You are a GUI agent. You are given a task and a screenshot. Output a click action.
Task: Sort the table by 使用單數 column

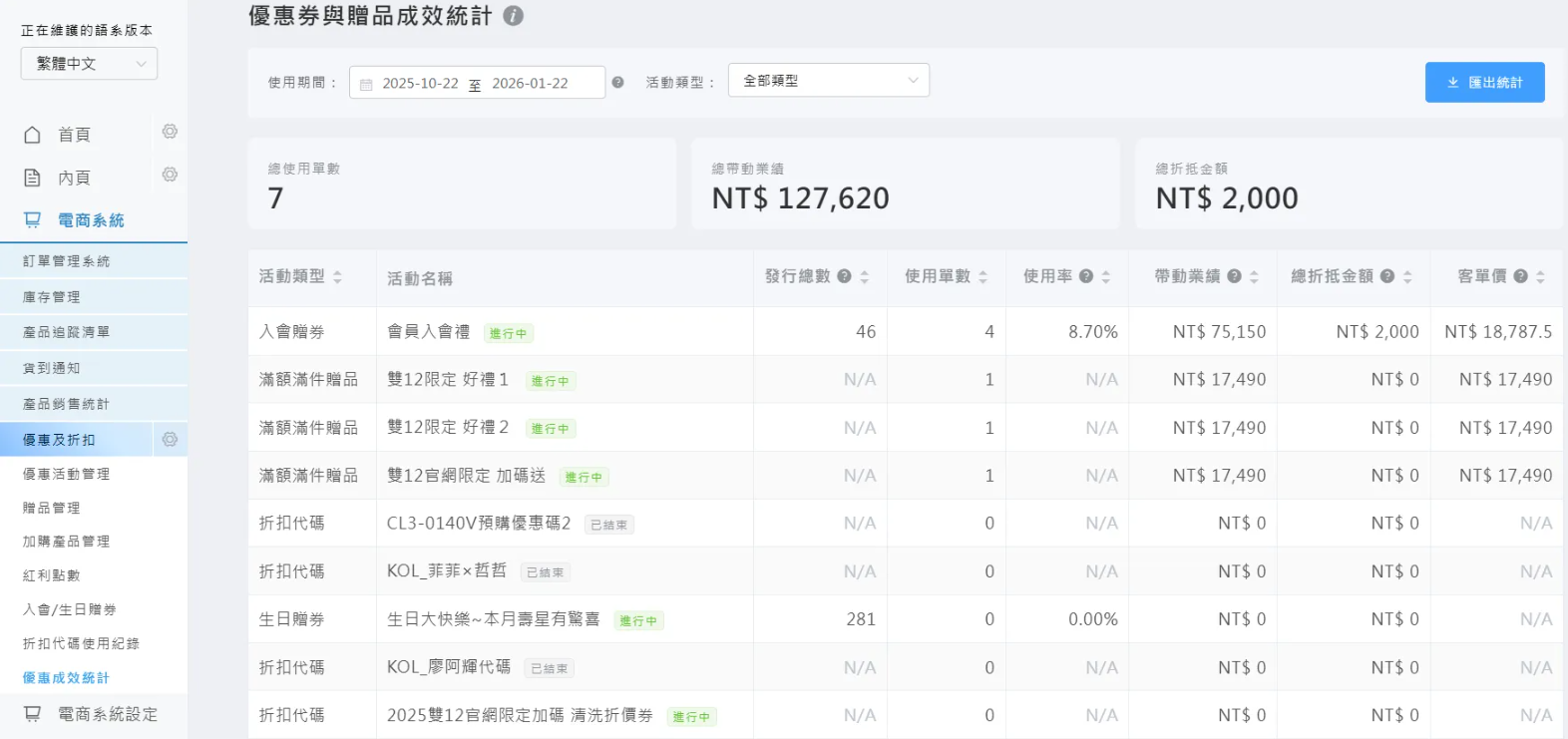point(982,277)
